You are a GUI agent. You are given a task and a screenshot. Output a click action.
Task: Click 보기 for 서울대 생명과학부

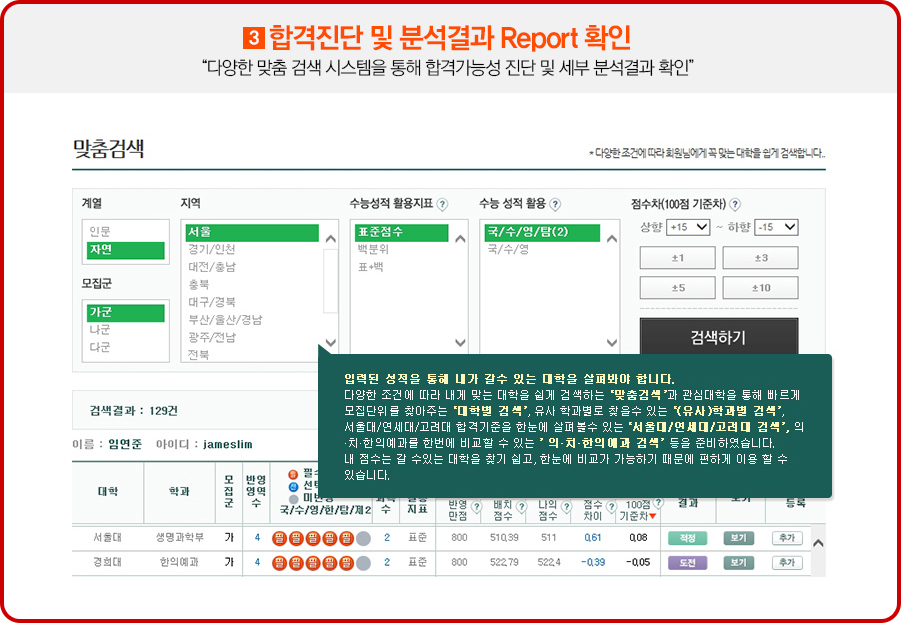click(738, 537)
